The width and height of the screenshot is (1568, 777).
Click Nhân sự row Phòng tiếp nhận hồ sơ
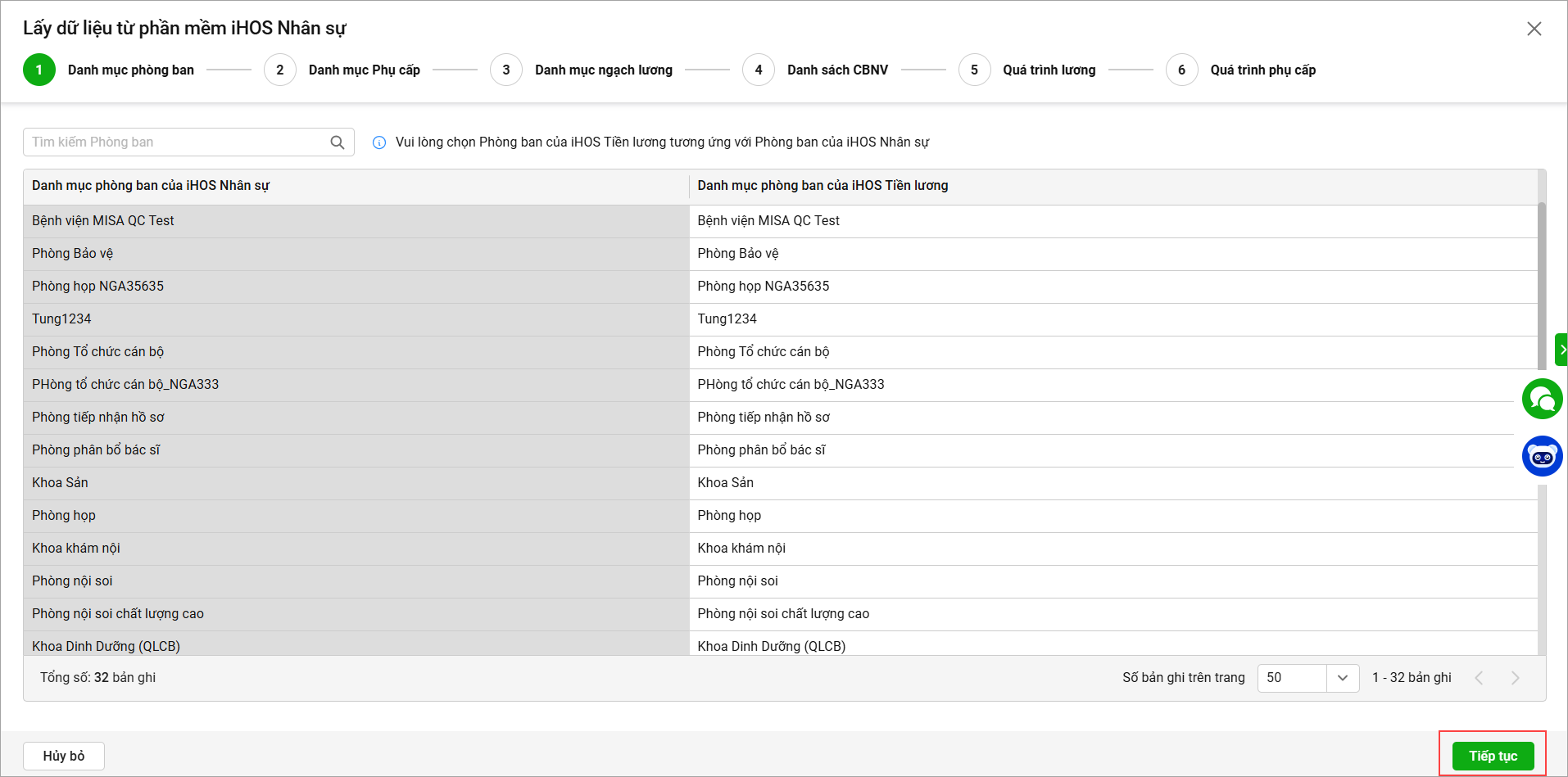[x=356, y=418]
